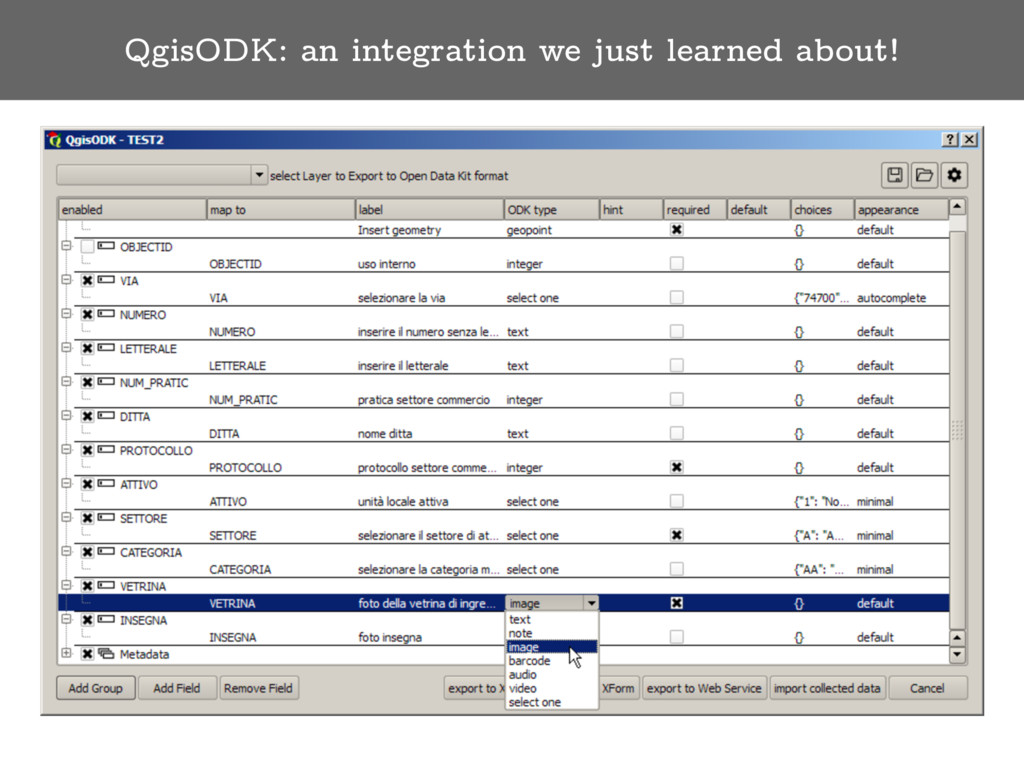Click the label cell 'foto insegna'
Screen dimensions: 1024x768
point(390,637)
